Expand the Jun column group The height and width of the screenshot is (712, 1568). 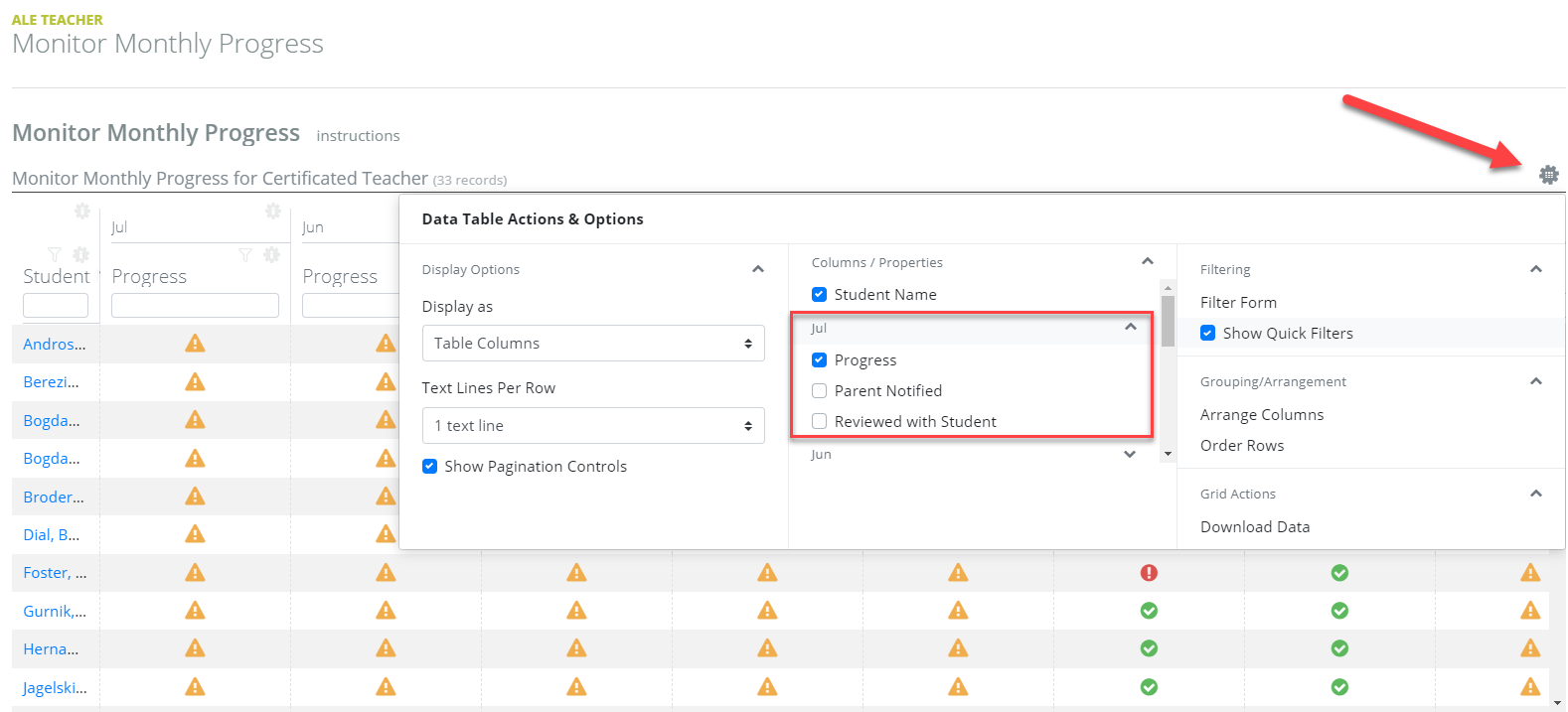(1129, 454)
